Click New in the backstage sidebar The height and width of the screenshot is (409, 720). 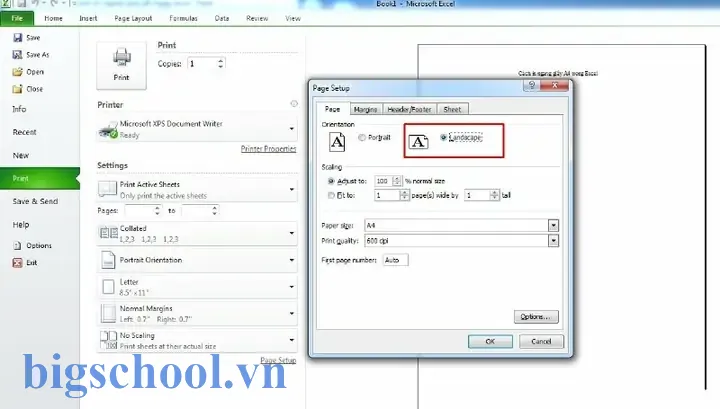tap(21, 156)
